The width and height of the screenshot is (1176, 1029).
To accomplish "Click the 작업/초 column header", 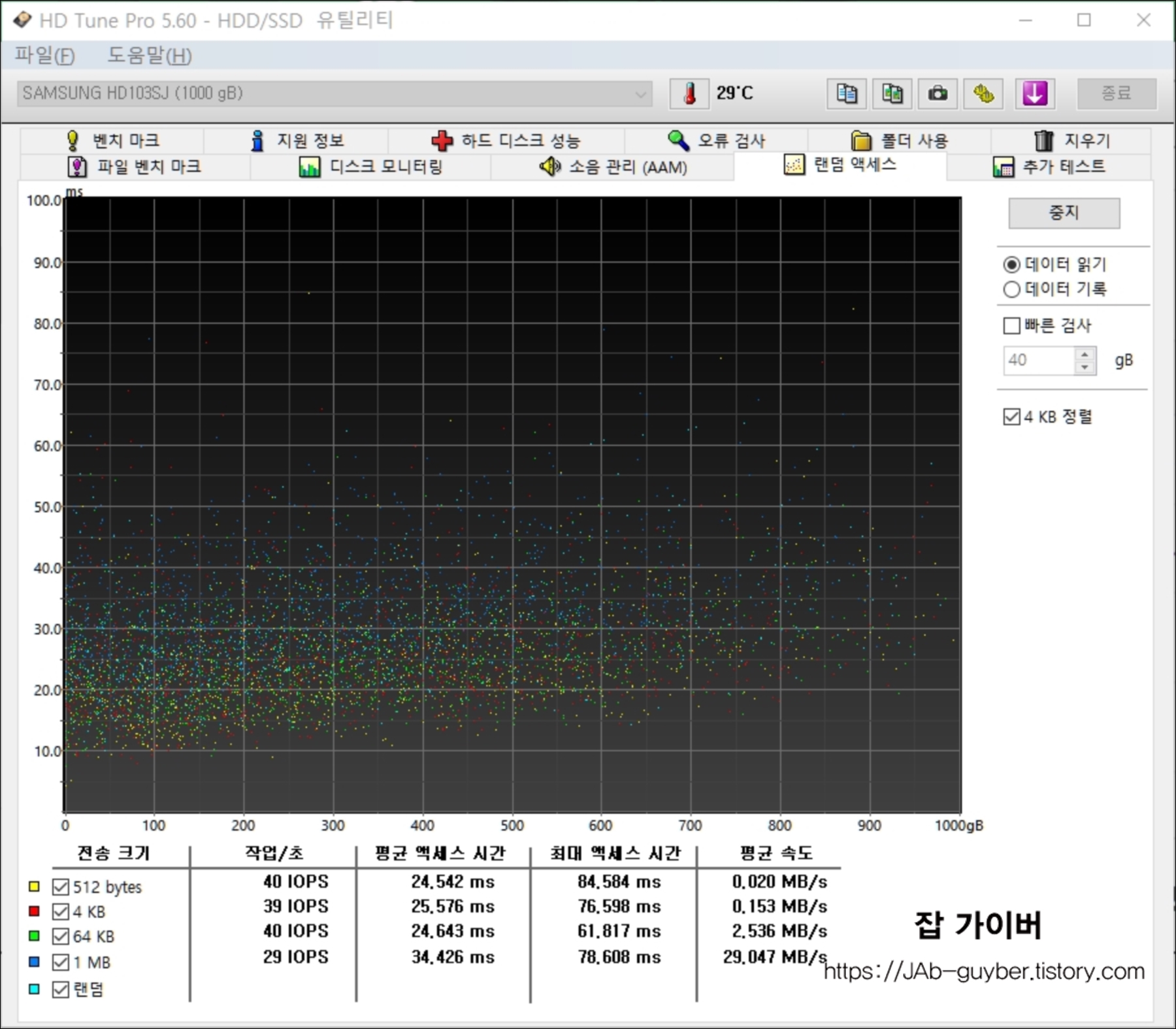I will (x=274, y=853).
